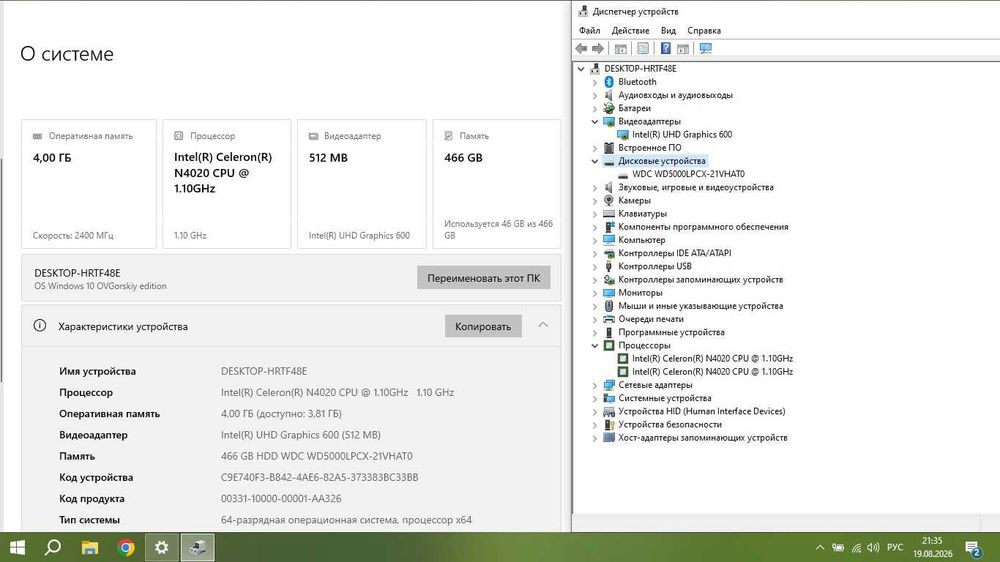Select second Intel Celeron N4020 processor entry
This screenshot has width=1000, height=562.
pos(712,372)
